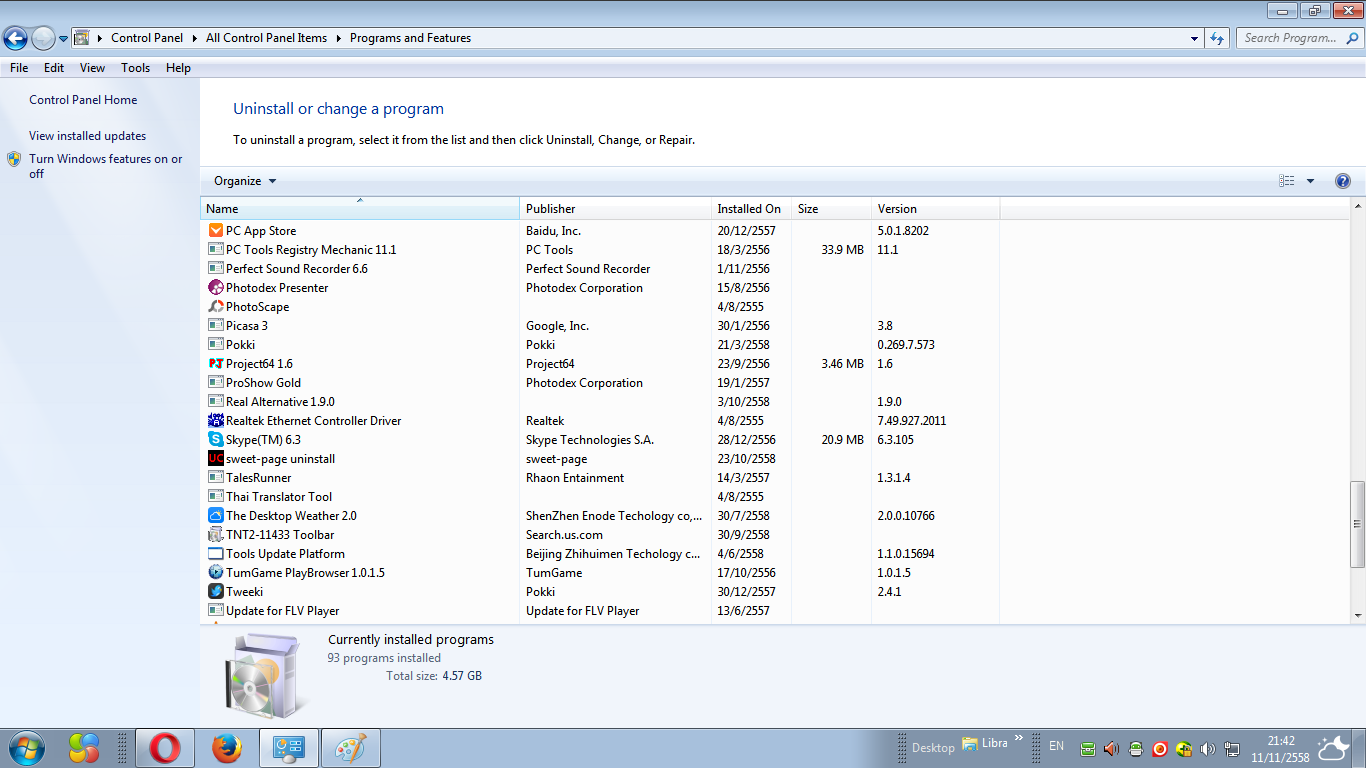
Task: Click the Tweeki program icon
Action: pos(215,592)
